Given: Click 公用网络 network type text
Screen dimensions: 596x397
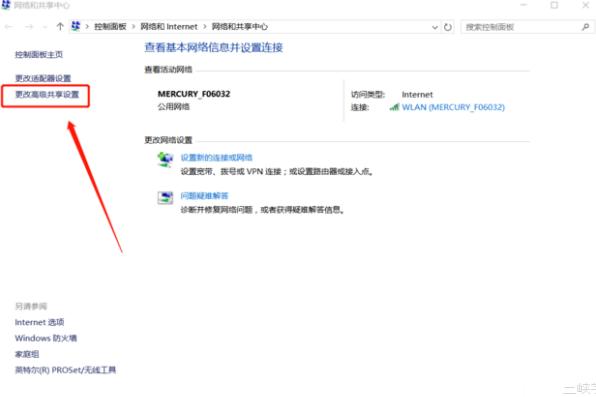Looking at the screenshot, I should [x=173, y=107].
